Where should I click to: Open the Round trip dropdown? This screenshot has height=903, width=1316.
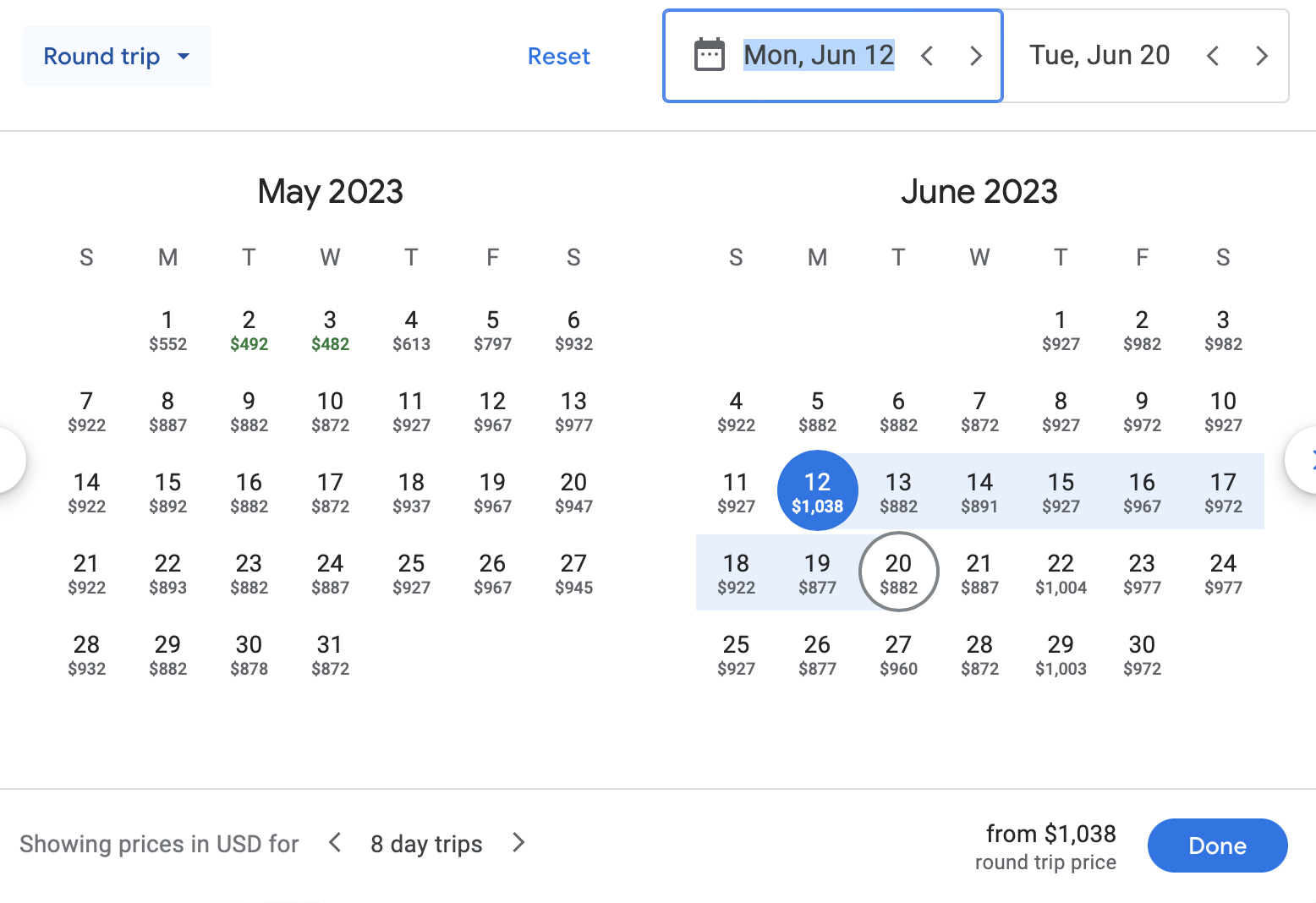(117, 56)
